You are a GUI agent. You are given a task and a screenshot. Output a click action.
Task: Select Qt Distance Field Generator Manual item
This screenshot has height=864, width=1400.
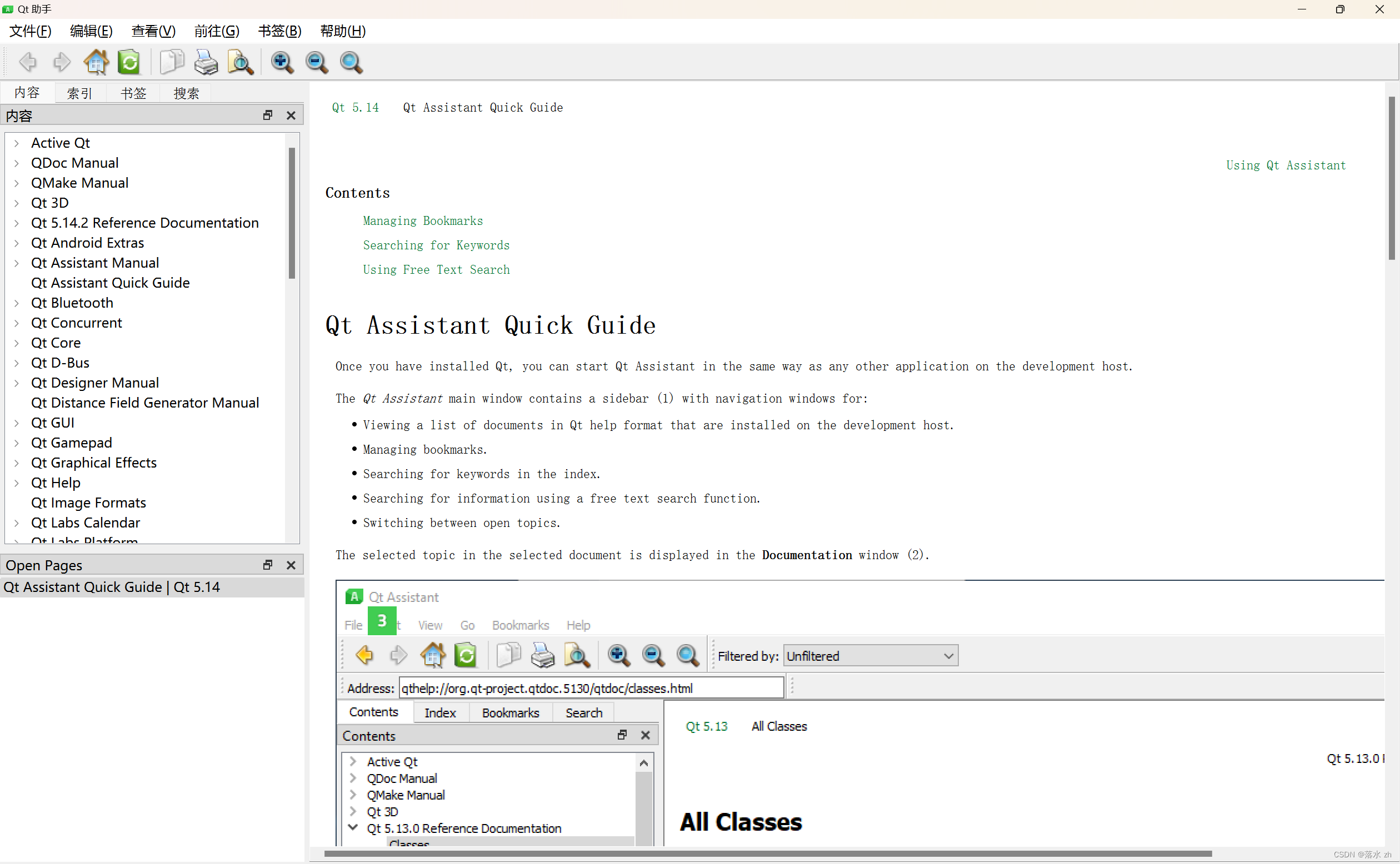pos(145,403)
